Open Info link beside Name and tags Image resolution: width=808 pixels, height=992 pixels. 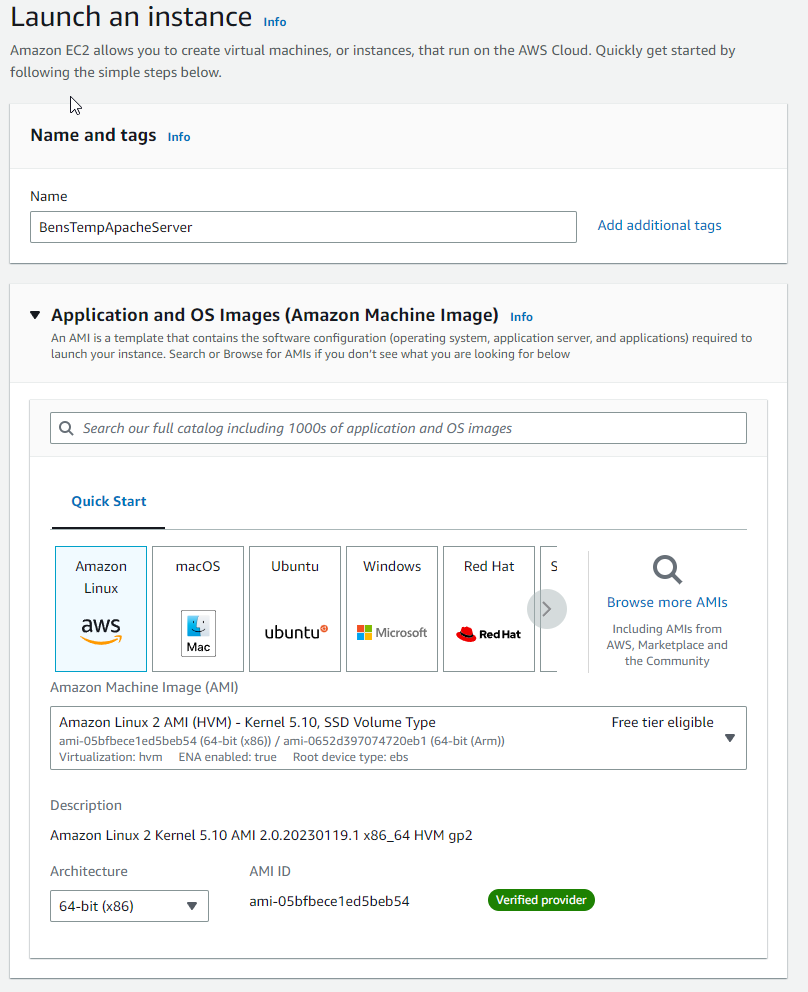179,137
